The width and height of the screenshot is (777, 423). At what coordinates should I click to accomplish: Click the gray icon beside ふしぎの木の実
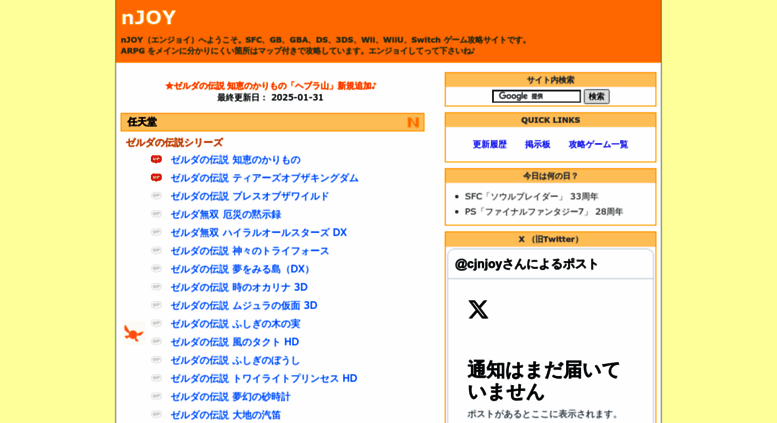[x=156, y=323]
